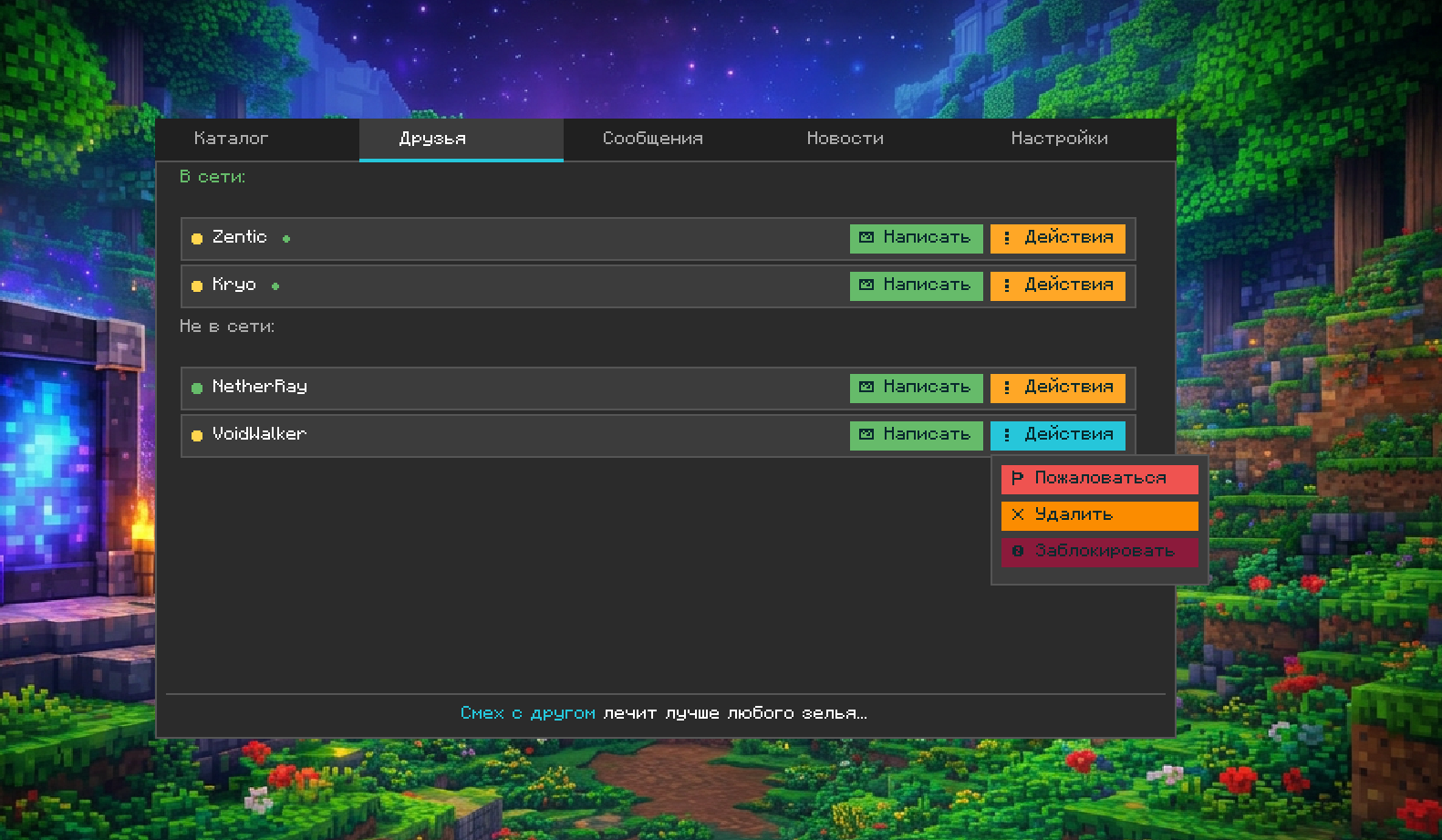
Task: Click the small green dot after Zentic
Action: tap(286, 239)
